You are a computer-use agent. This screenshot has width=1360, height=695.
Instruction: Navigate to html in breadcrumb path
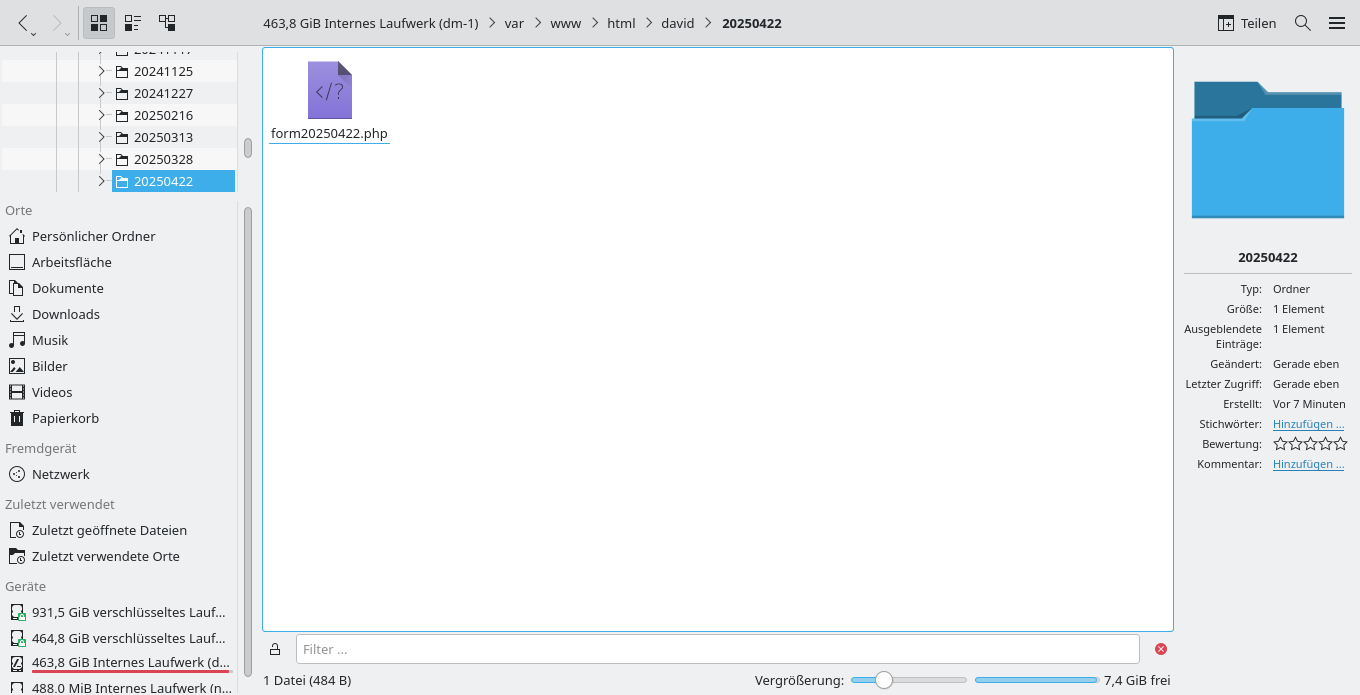click(621, 23)
